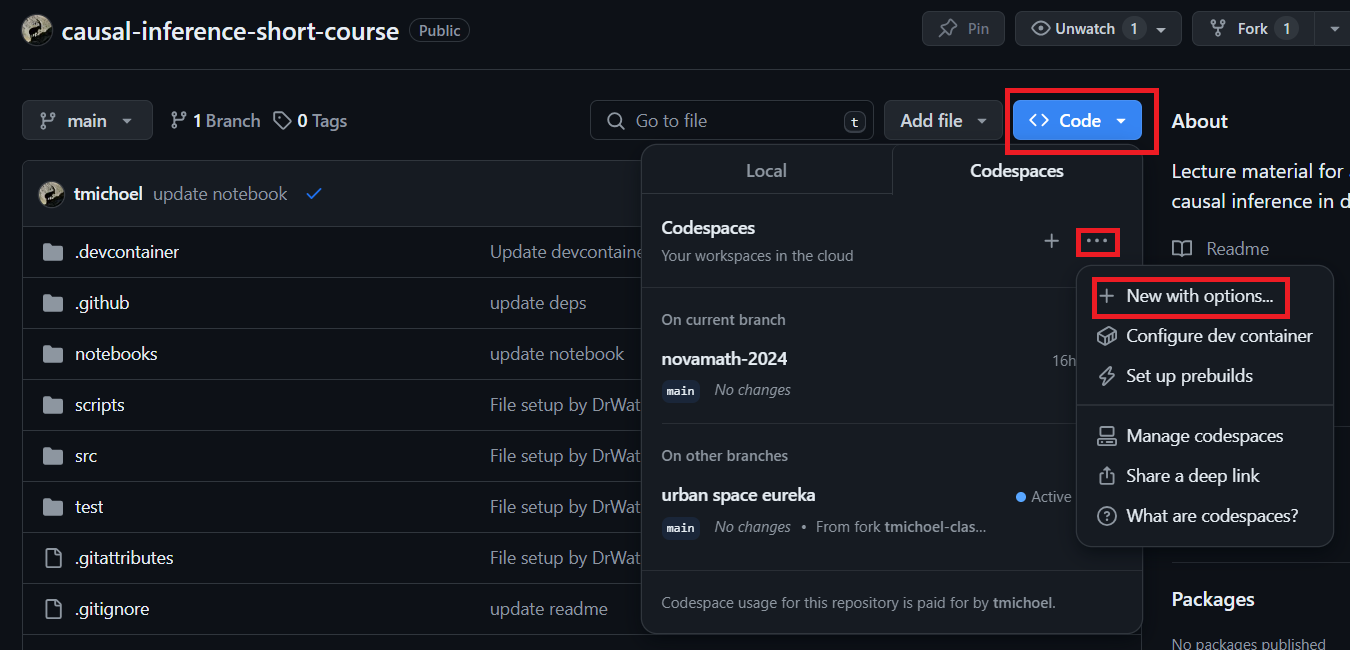Pin the repository with the Pin button
The width and height of the screenshot is (1350, 650).
[963, 29]
